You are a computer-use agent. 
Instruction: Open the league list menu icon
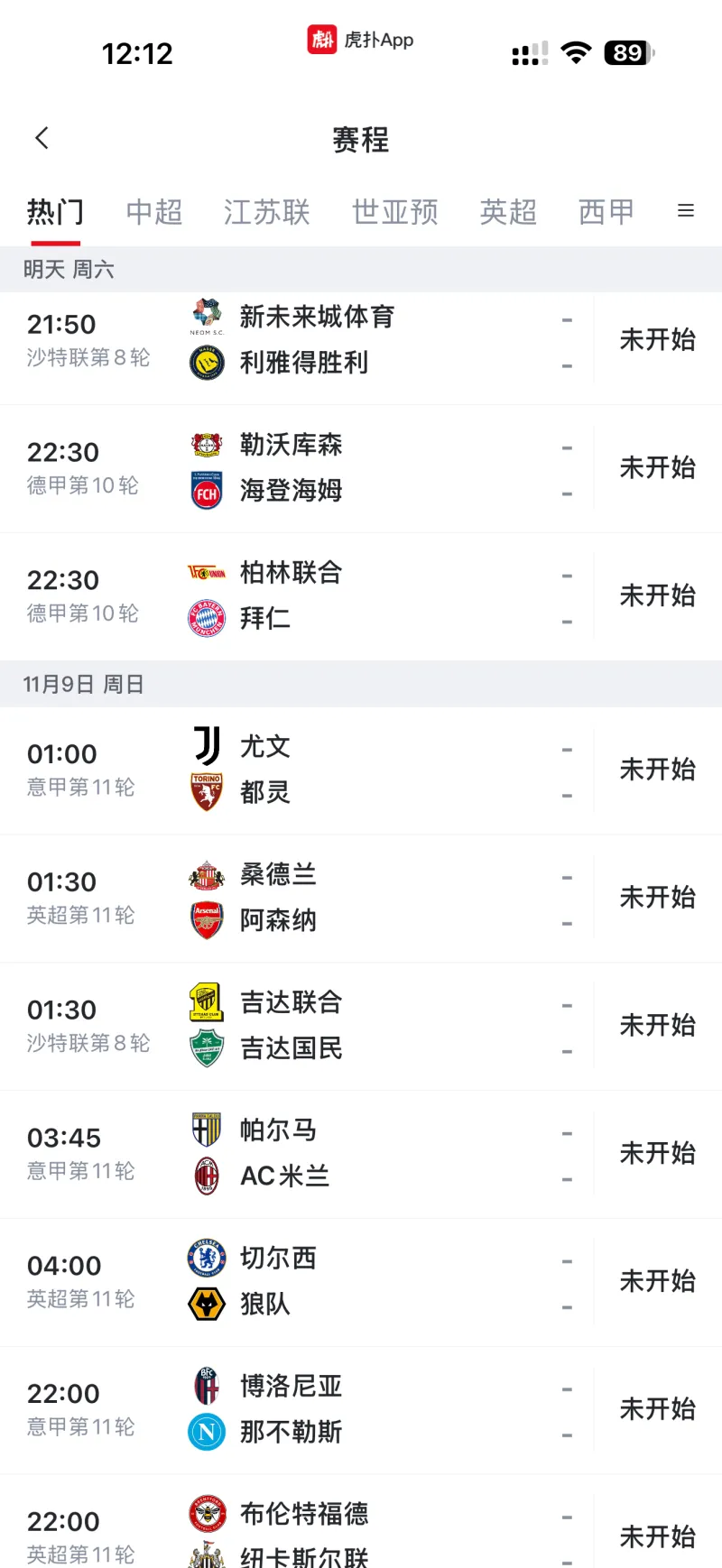(686, 211)
